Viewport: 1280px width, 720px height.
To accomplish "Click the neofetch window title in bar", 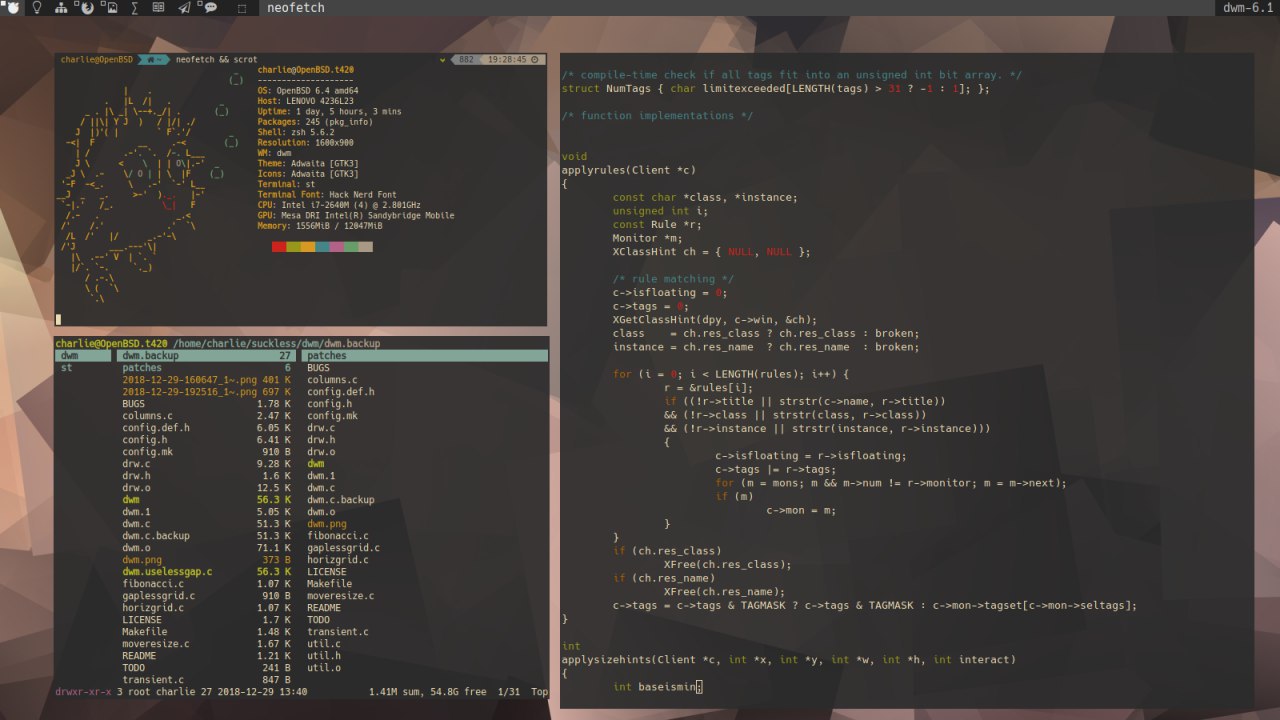I will coord(295,8).
